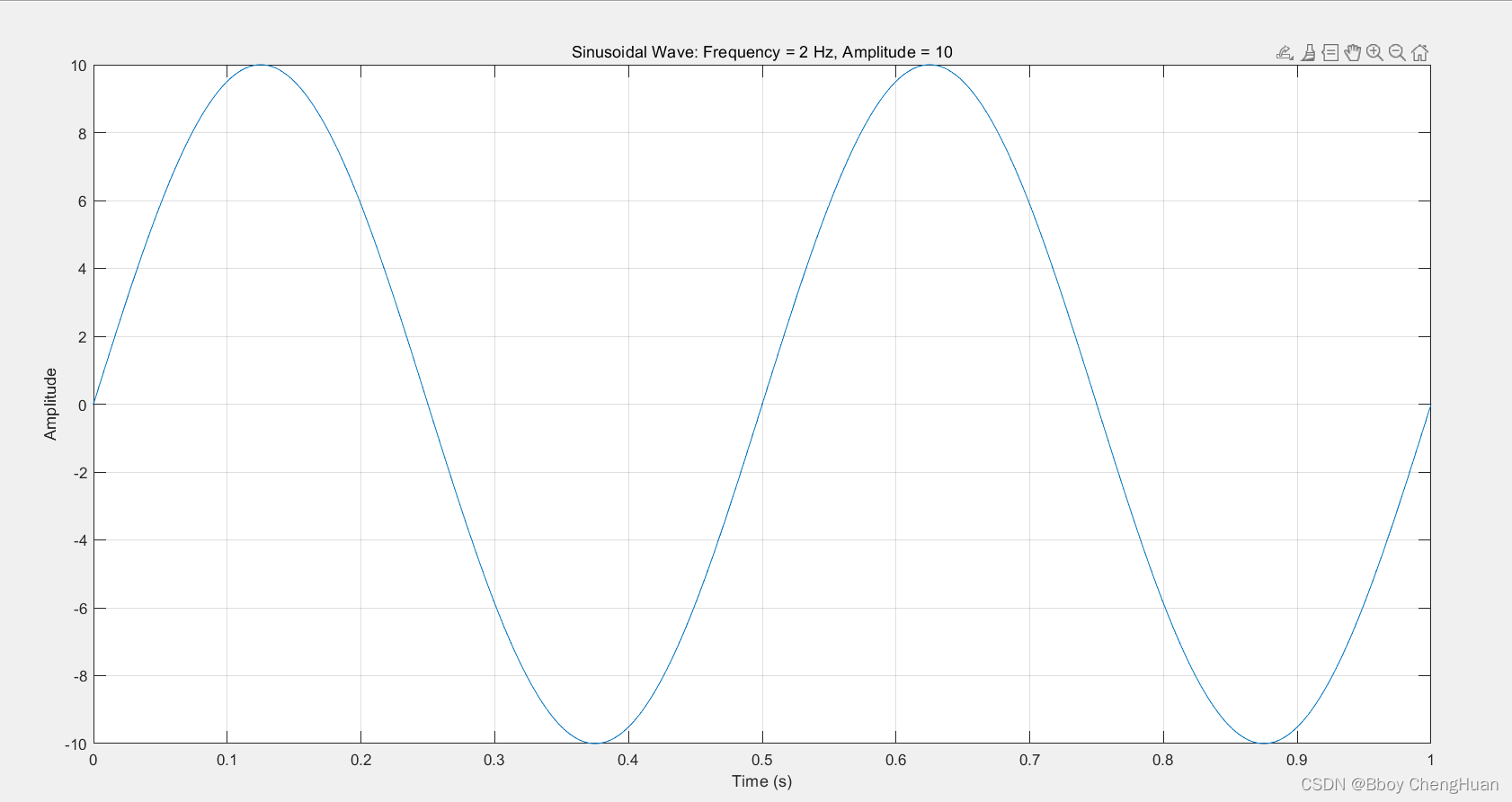
Task: Click the y-axis tick label -10
Action: coord(76,744)
